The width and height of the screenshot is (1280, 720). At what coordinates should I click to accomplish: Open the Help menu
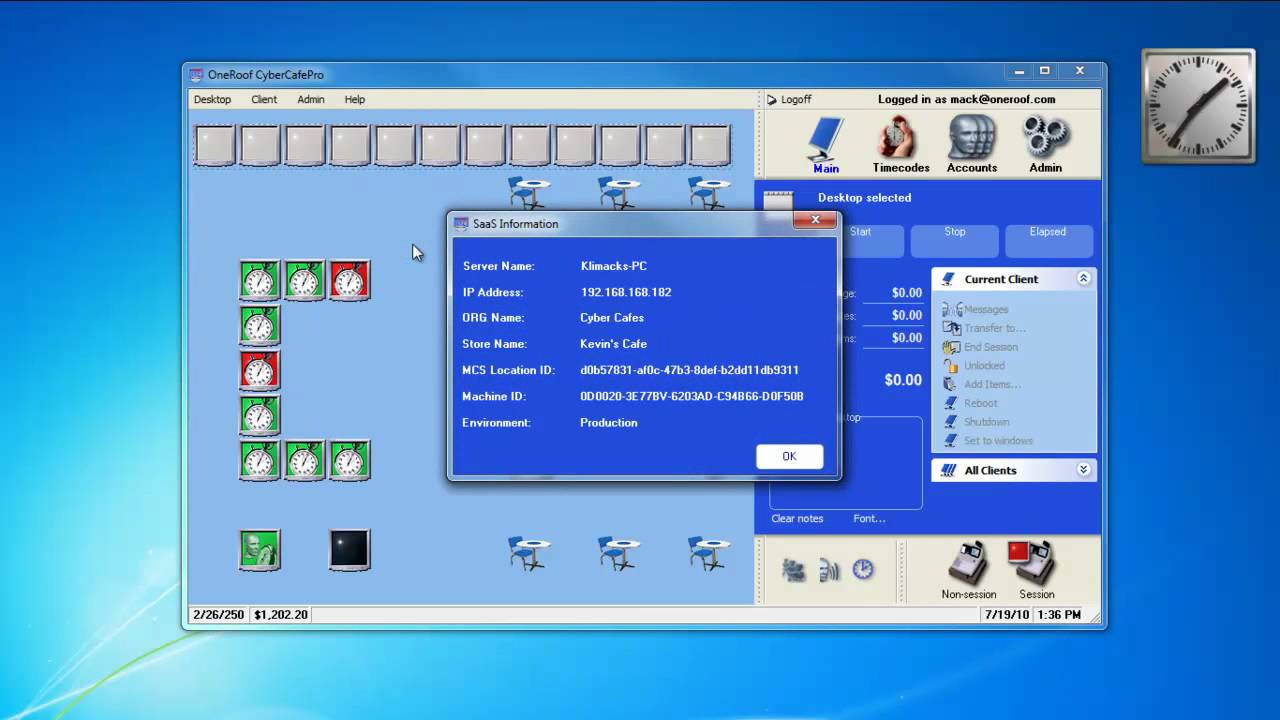(x=355, y=99)
